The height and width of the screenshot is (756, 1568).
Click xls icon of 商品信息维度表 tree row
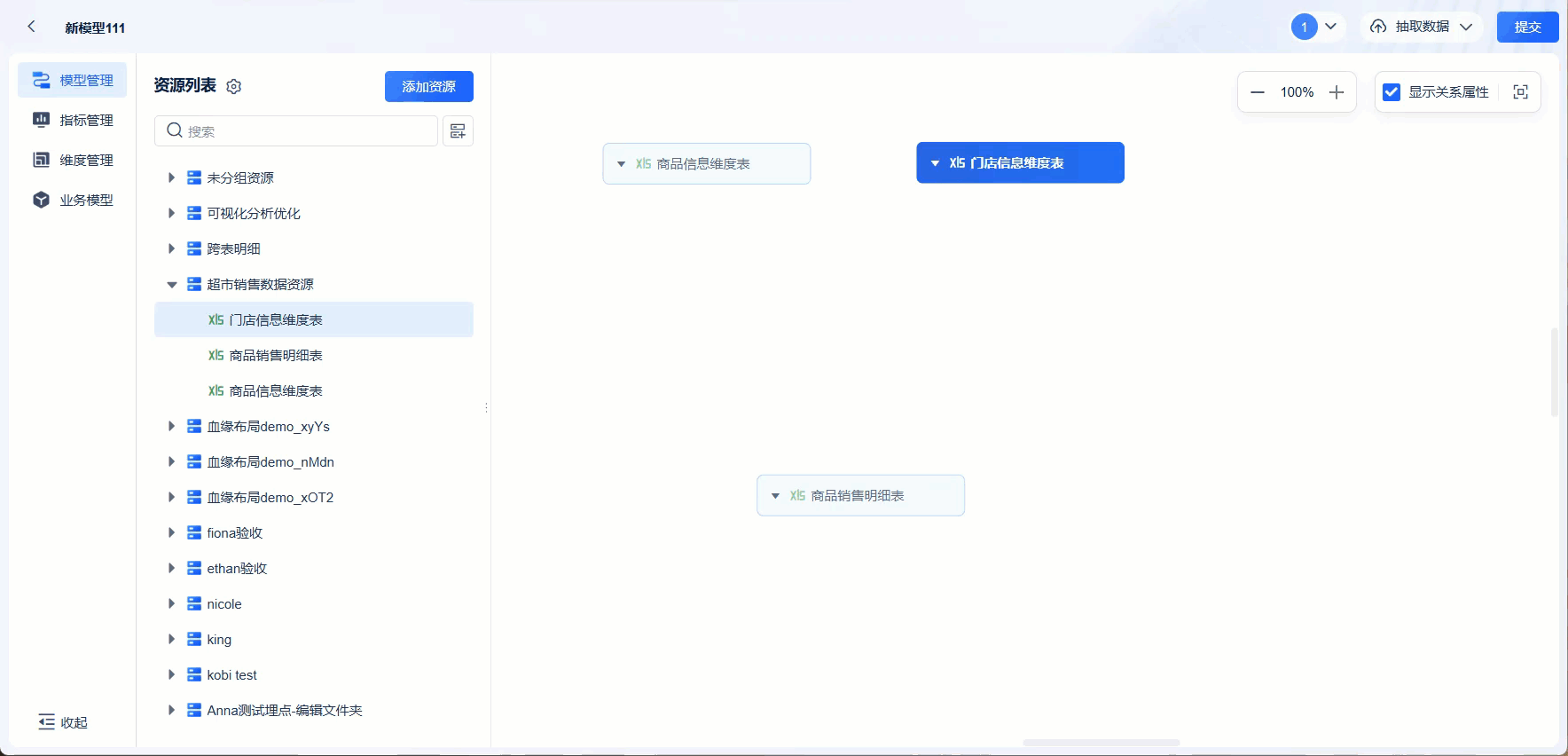click(216, 390)
